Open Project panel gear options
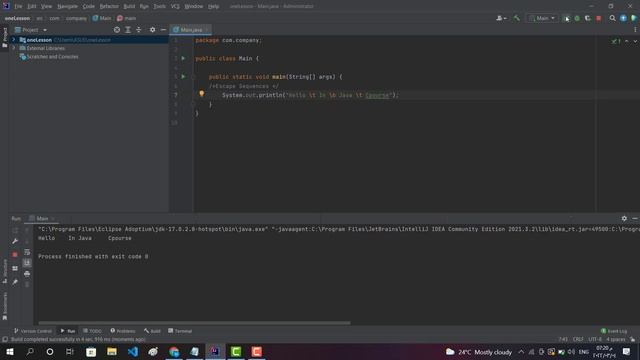The height and width of the screenshot is (360, 640). pos(152,30)
